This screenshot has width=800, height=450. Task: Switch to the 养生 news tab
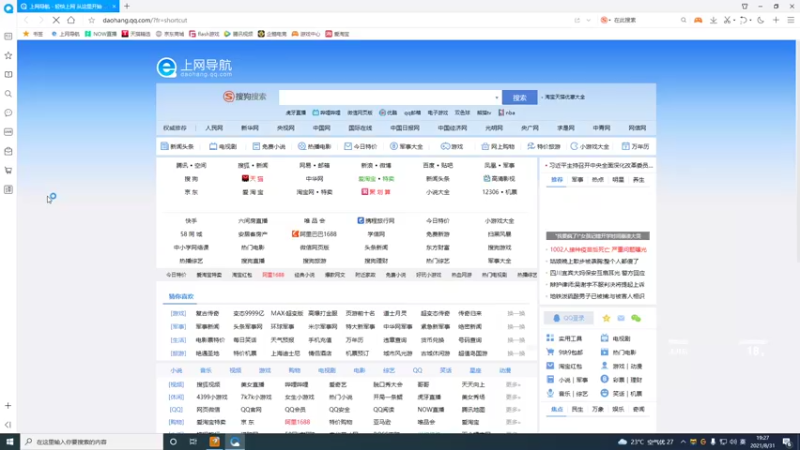638,180
